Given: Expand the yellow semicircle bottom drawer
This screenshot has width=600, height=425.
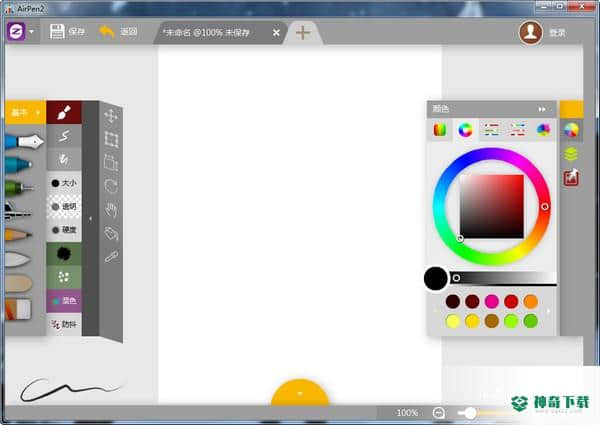Looking at the screenshot, I should tap(300, 392).
